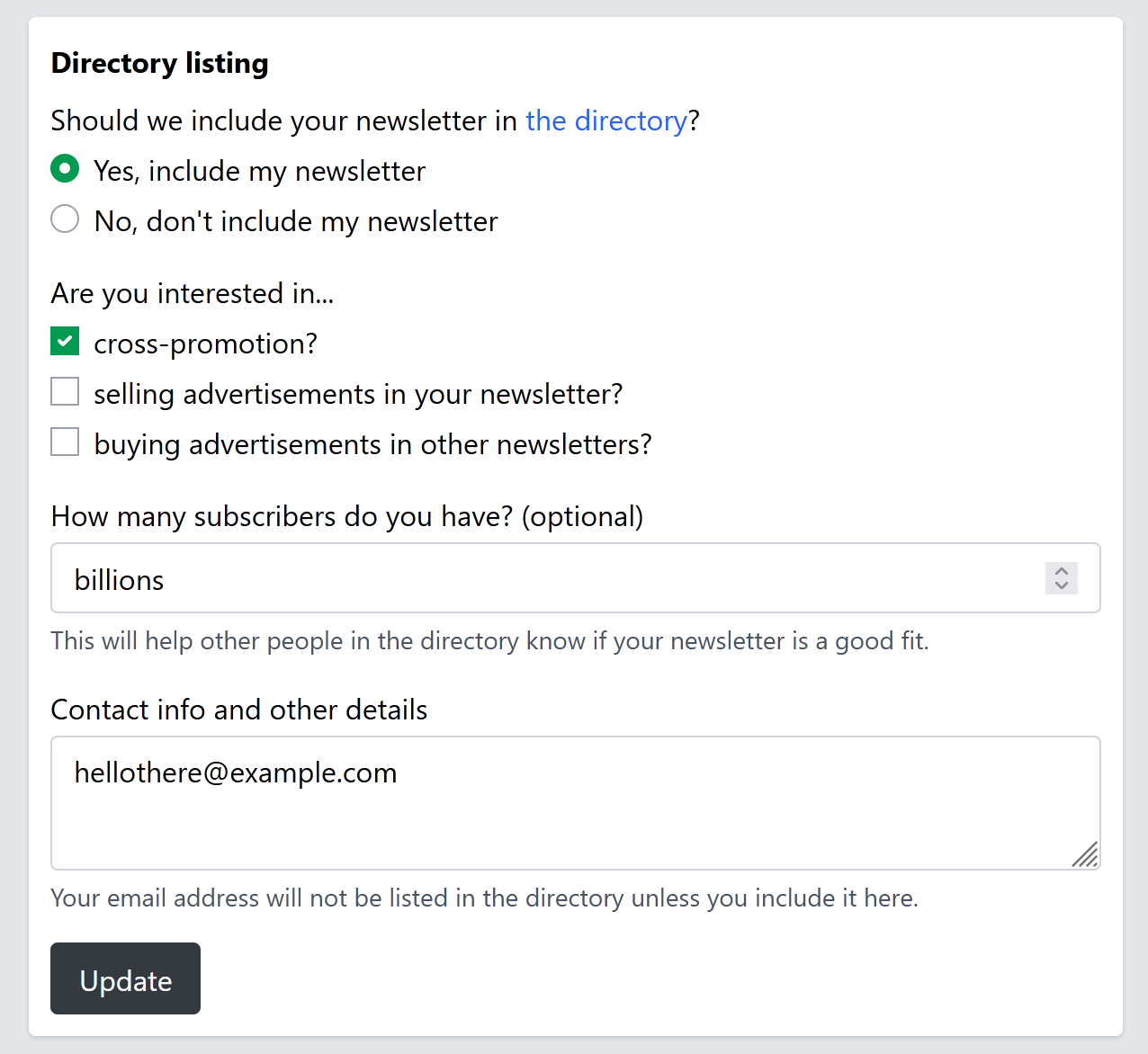
Task: Tick buying advertisements in other newsletters
Action: click(65, 442)
